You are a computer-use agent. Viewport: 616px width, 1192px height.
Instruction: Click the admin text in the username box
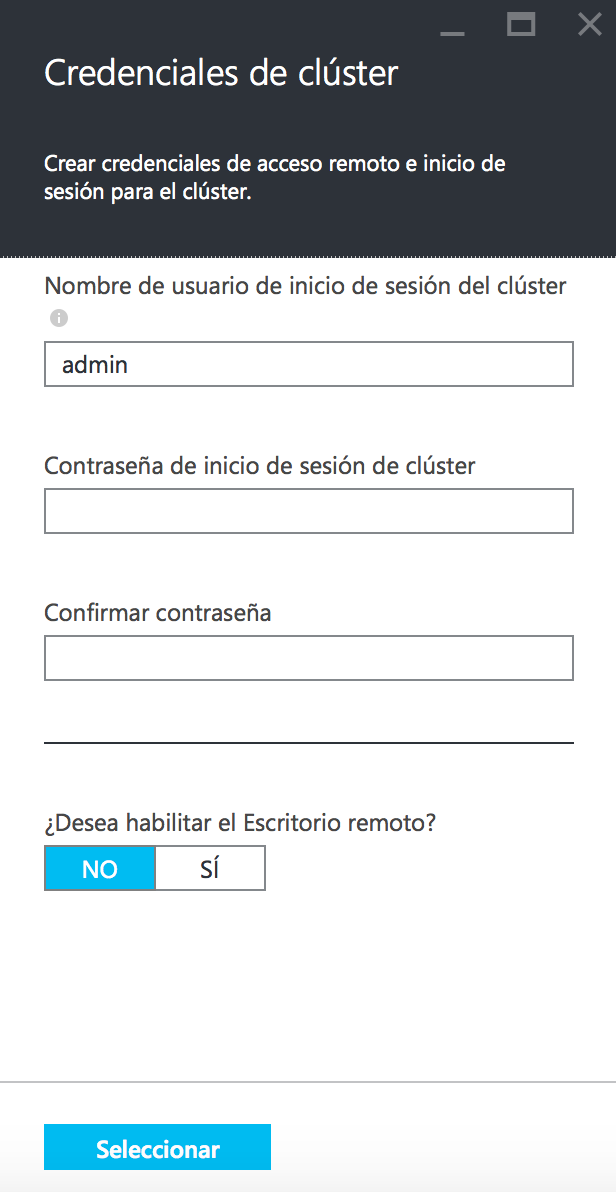click(95, 364)
